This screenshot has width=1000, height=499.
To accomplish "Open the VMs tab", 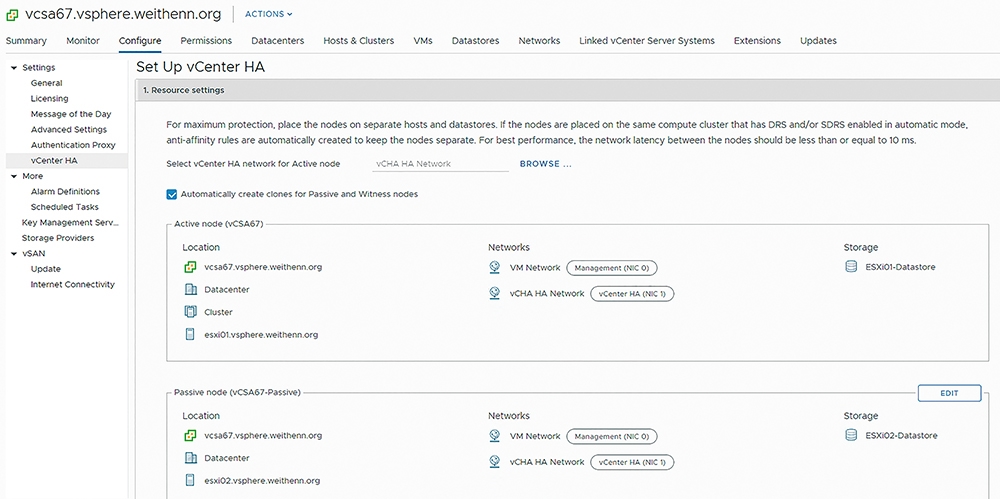I will pyautogui.click(x=423, y=41).
